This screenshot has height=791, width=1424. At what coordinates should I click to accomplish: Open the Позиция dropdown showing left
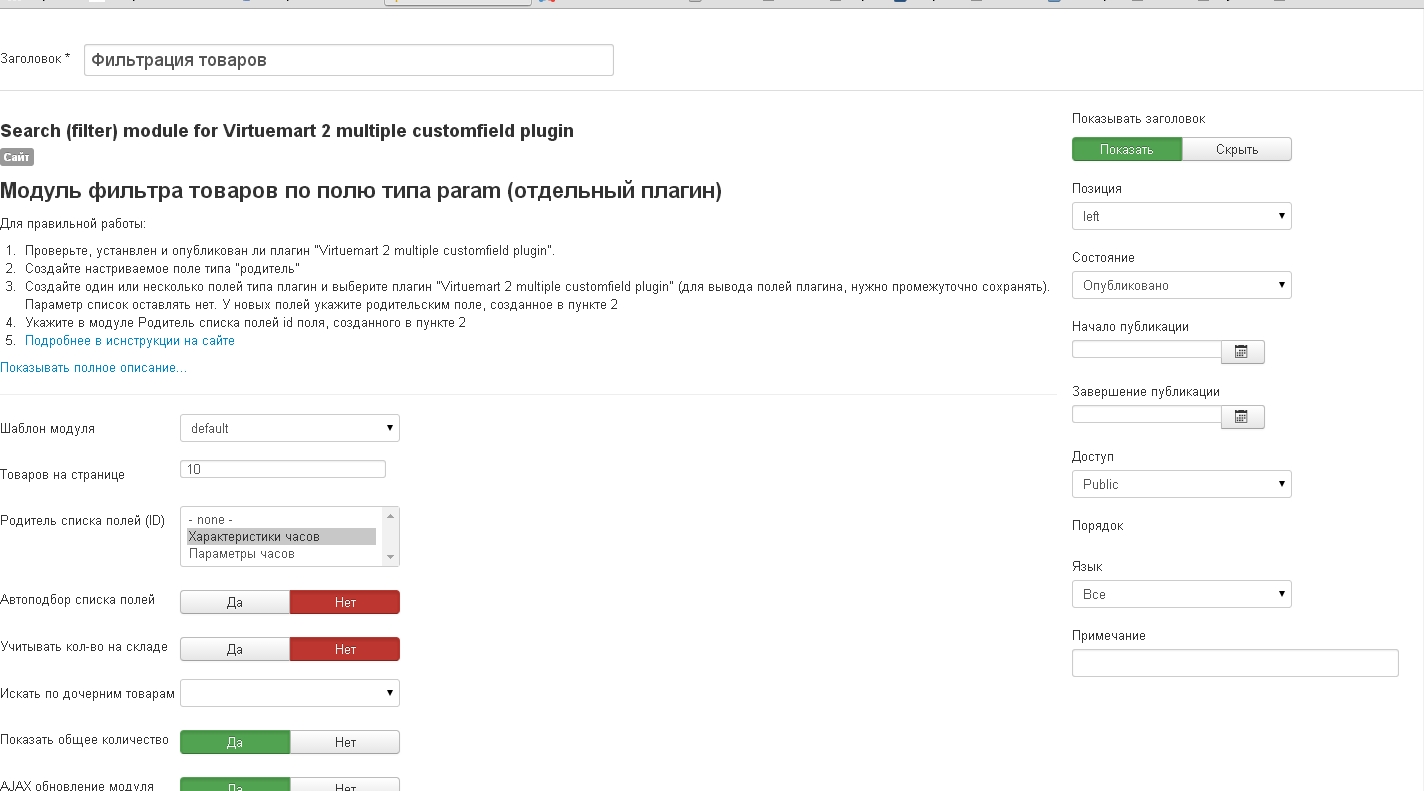[x=1182, y=216]
